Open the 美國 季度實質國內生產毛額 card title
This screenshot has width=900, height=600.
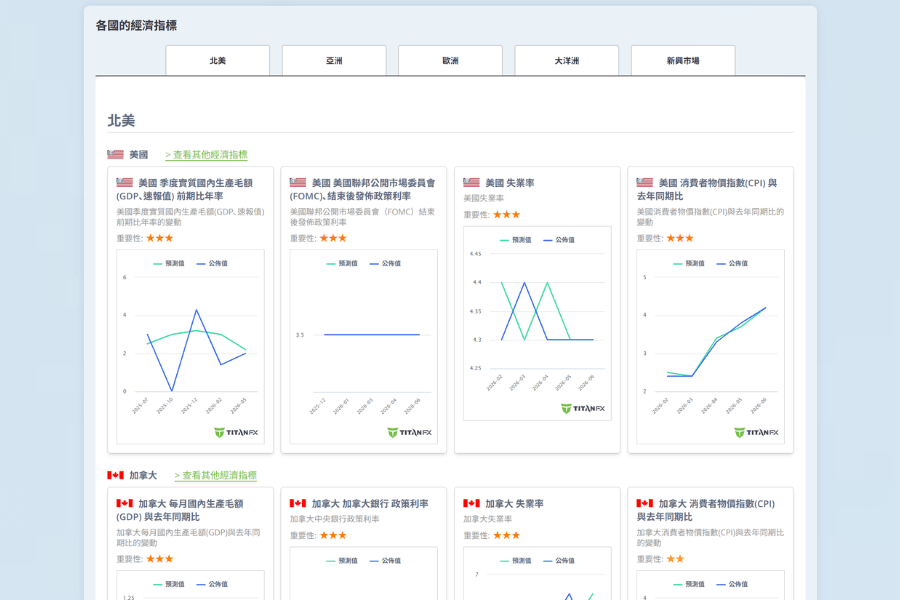coord(185,189)
